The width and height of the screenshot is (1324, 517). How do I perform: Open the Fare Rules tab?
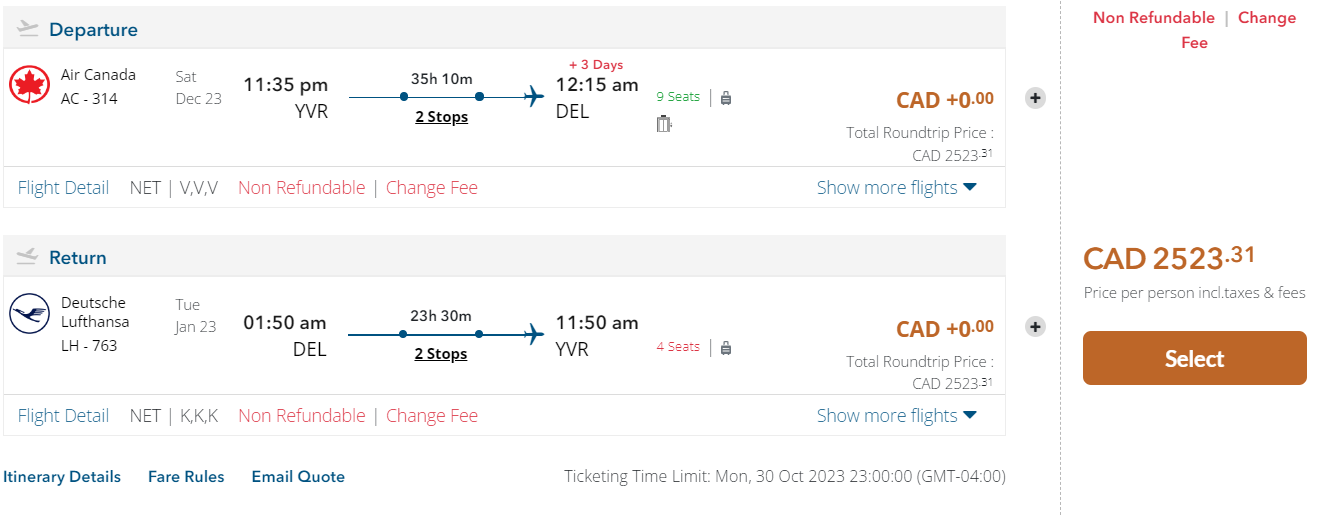[186, 477]
